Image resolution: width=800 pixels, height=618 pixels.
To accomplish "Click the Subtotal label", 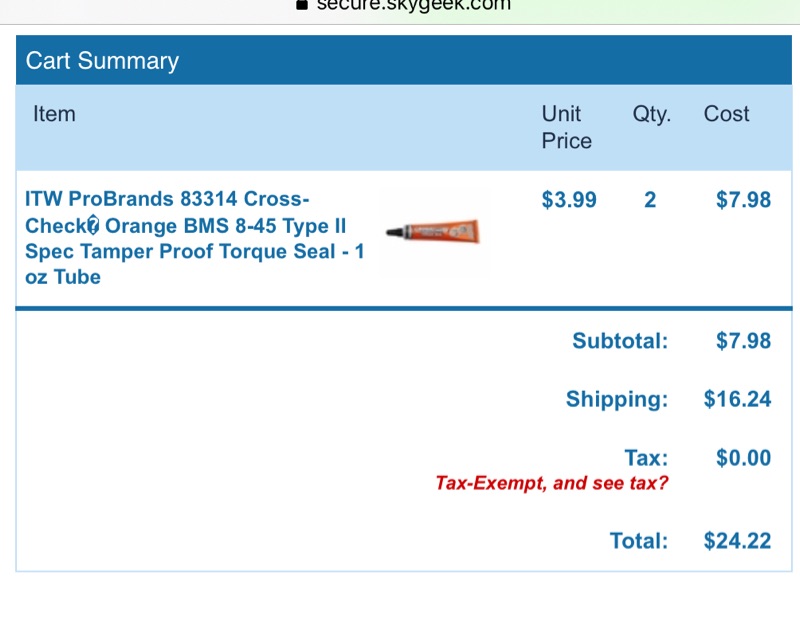I will tap(619, 341).
